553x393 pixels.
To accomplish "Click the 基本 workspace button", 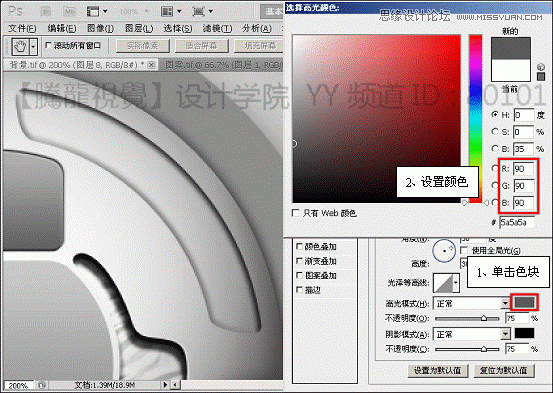I will pos(273,11).
